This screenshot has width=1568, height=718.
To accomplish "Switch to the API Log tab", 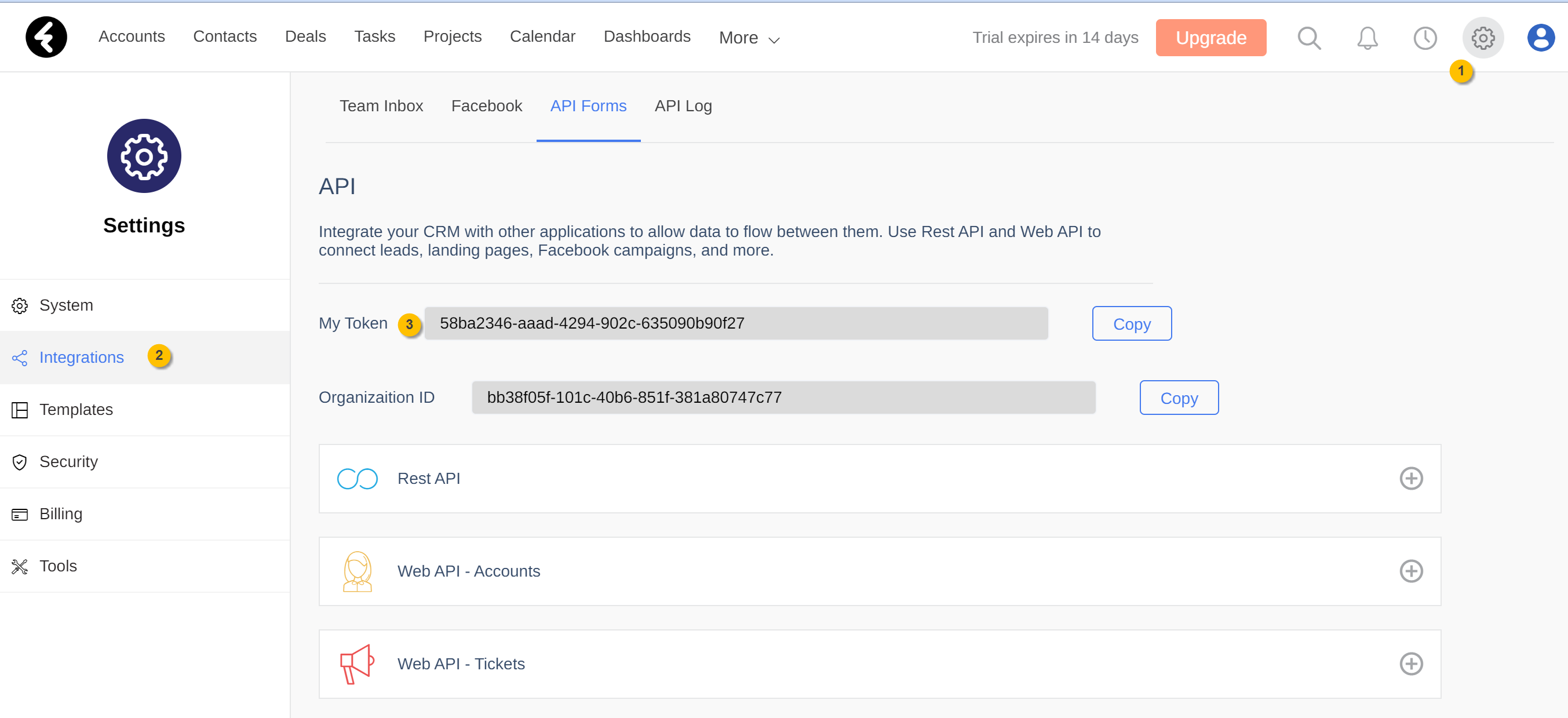I will (x=683, y=106).
